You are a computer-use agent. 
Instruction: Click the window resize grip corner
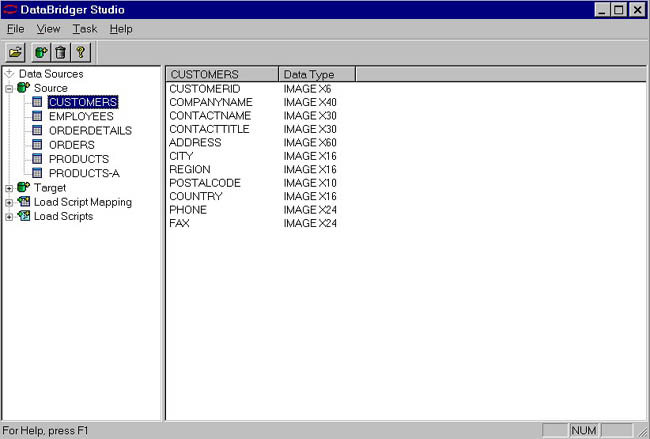[643, 432]
